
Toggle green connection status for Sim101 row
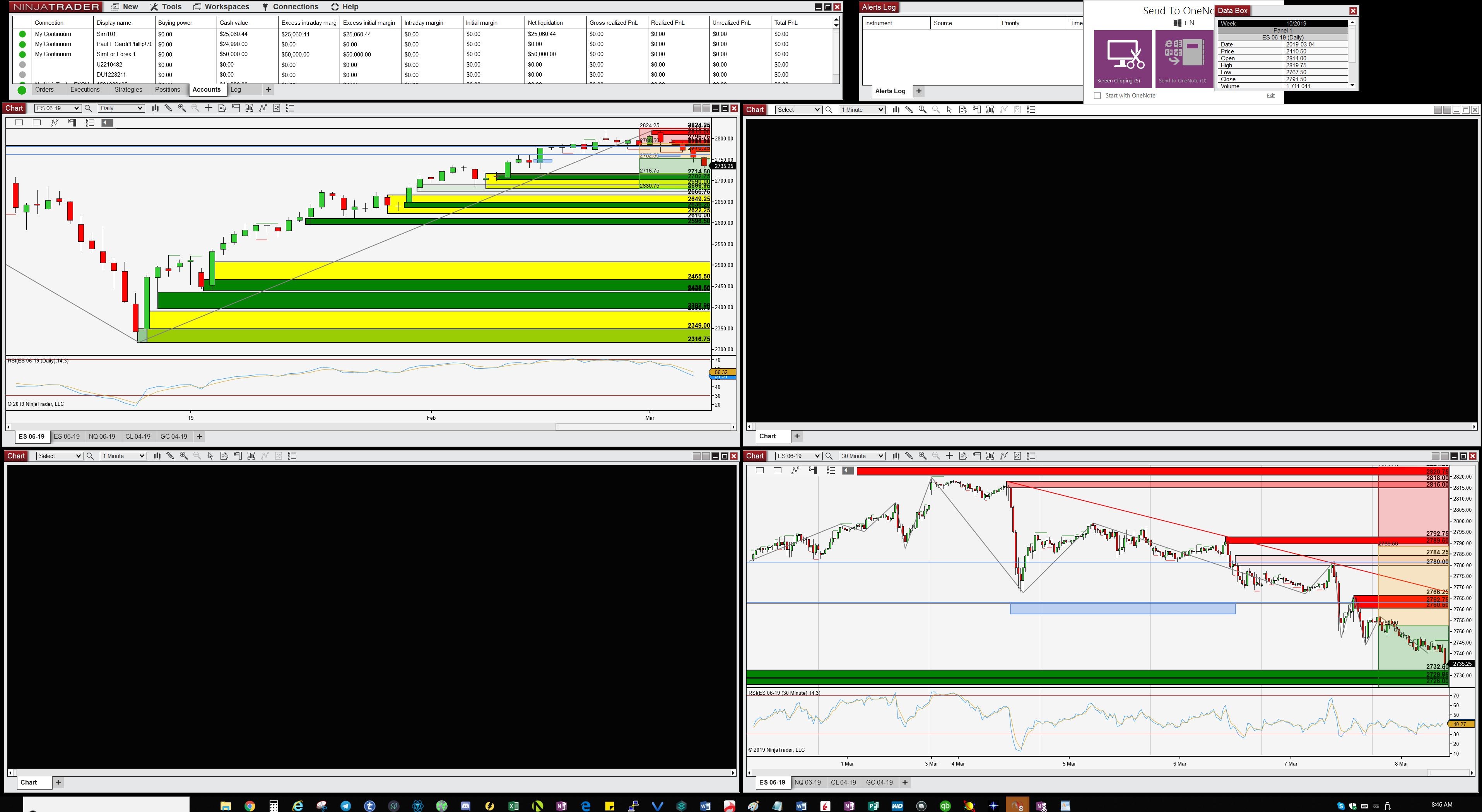click(22, 34)
